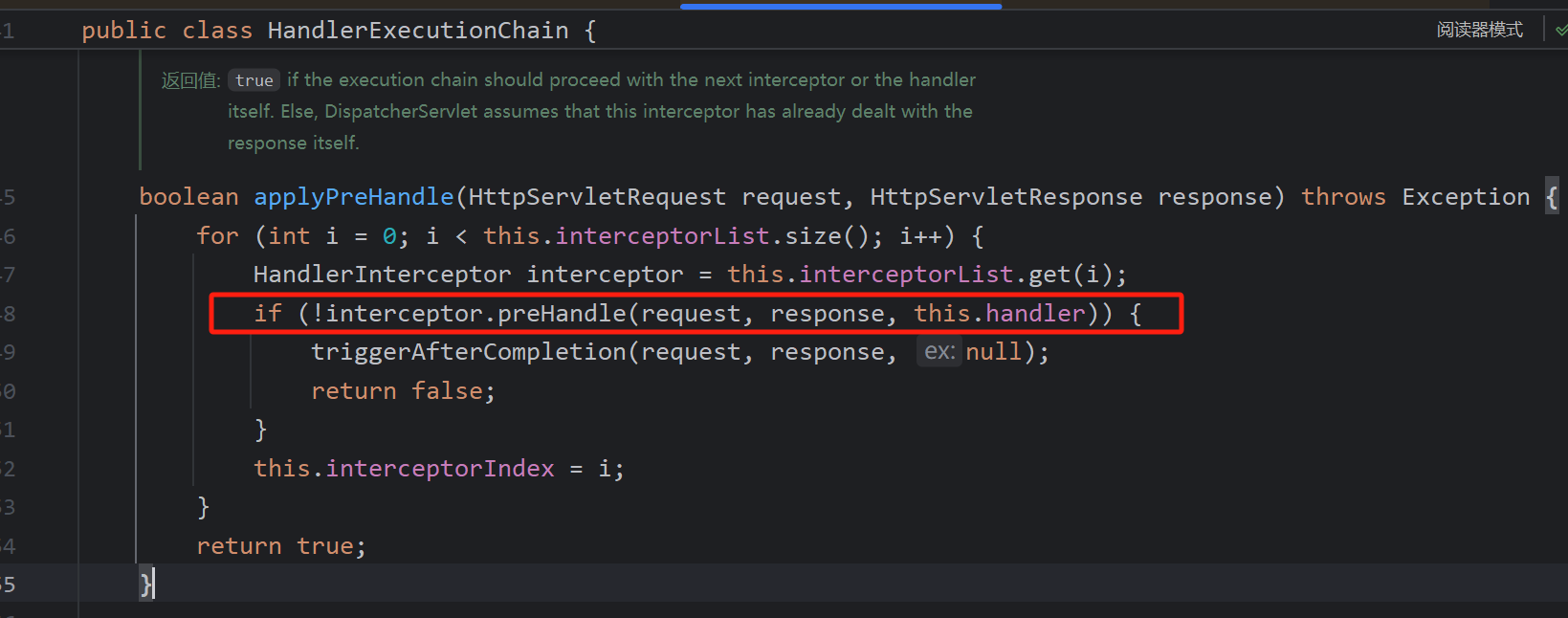1568x618 pixels.
Task: Click the if keyword
Action: 268,314
